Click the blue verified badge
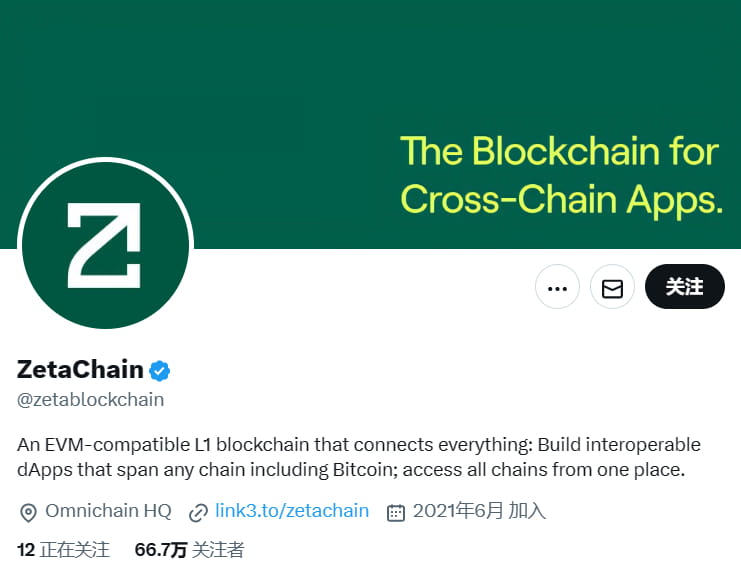 [x=160, y=371]
